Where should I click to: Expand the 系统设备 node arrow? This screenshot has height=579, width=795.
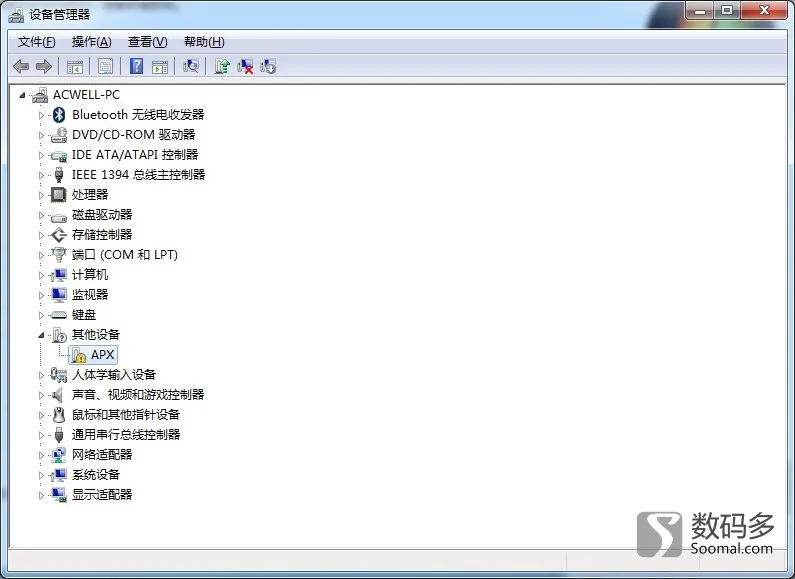click(x=41, y=475)
